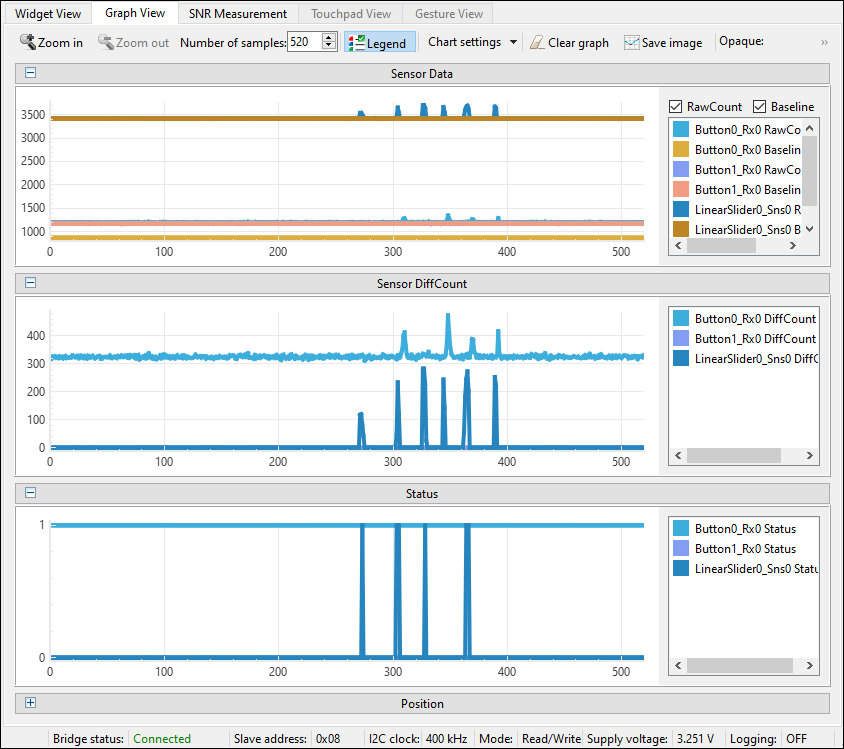
Task: Select Button0_Rx0 DiffCount legend entry text
Action: (x=755, y=319)
